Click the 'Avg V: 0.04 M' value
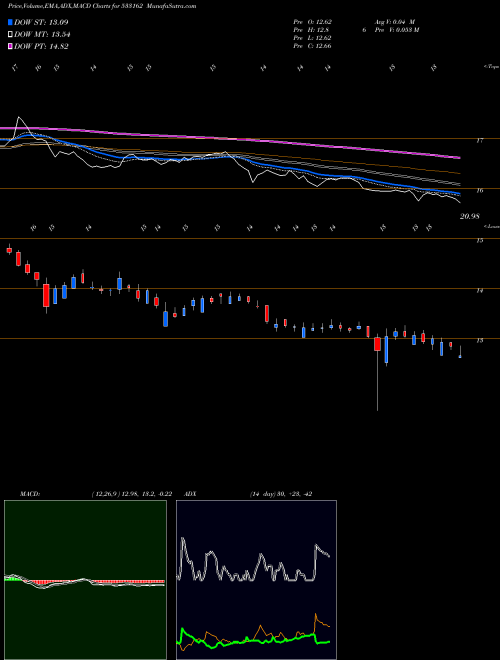500x660 pixels. click(395, 22)
